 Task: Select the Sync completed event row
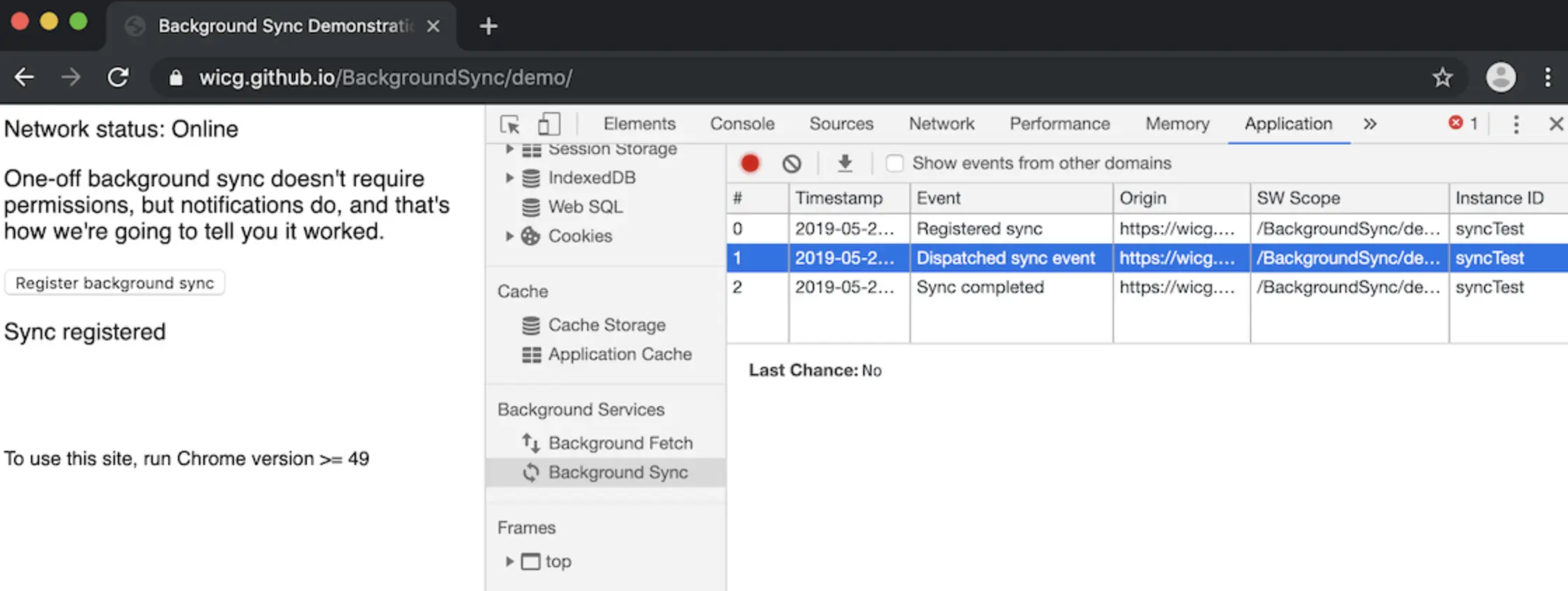(979, 287)
